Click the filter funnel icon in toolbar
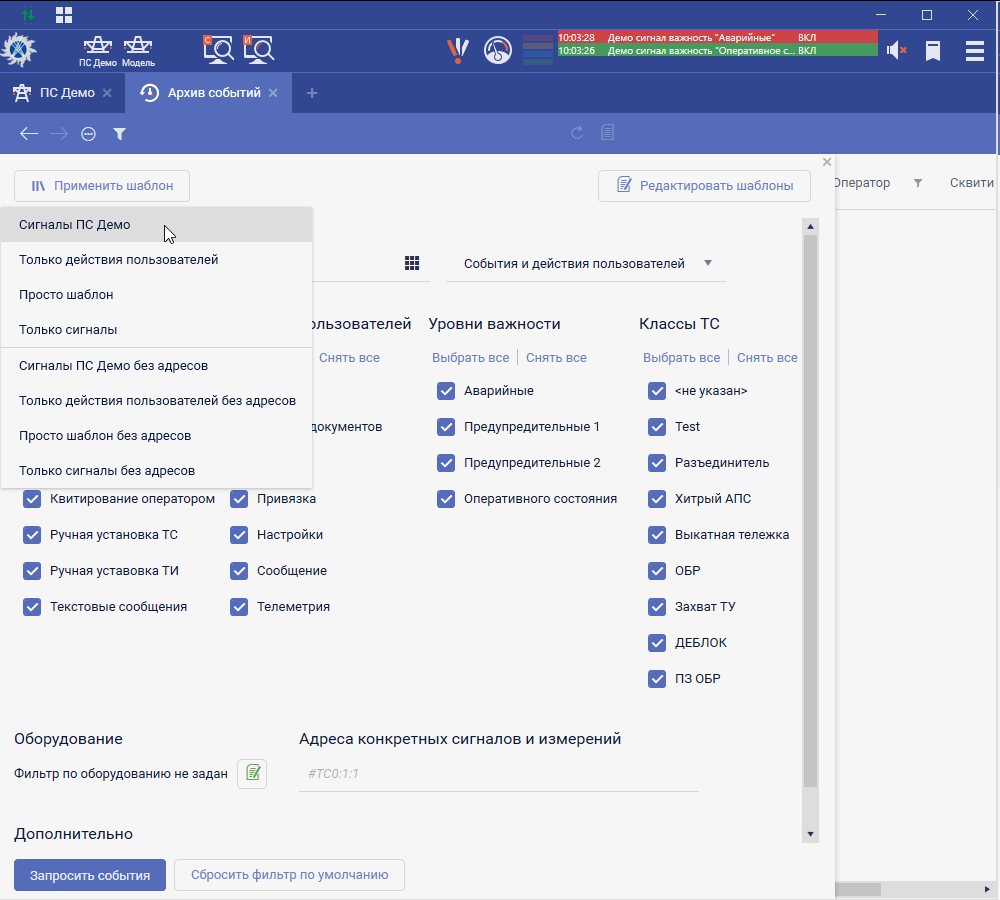 119,133
